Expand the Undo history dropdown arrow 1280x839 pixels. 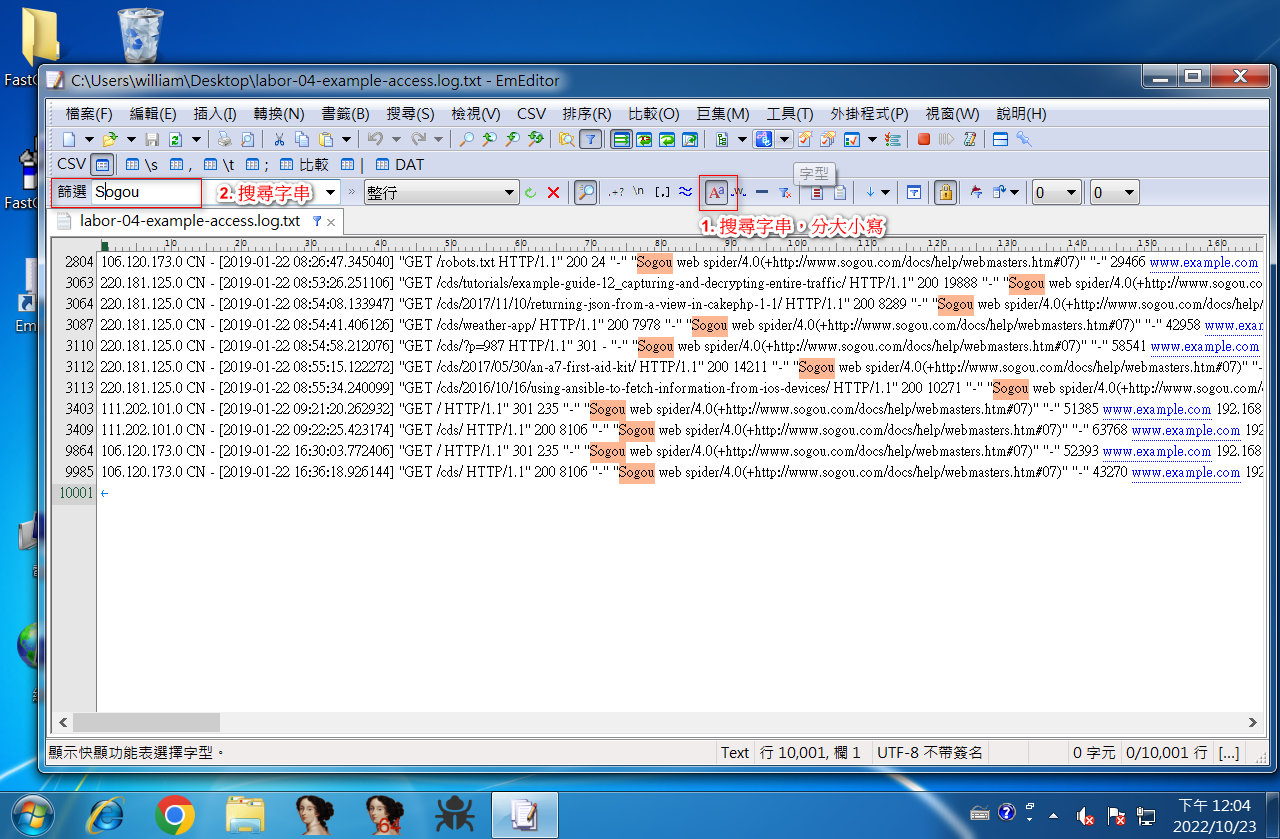pos(396,139)
